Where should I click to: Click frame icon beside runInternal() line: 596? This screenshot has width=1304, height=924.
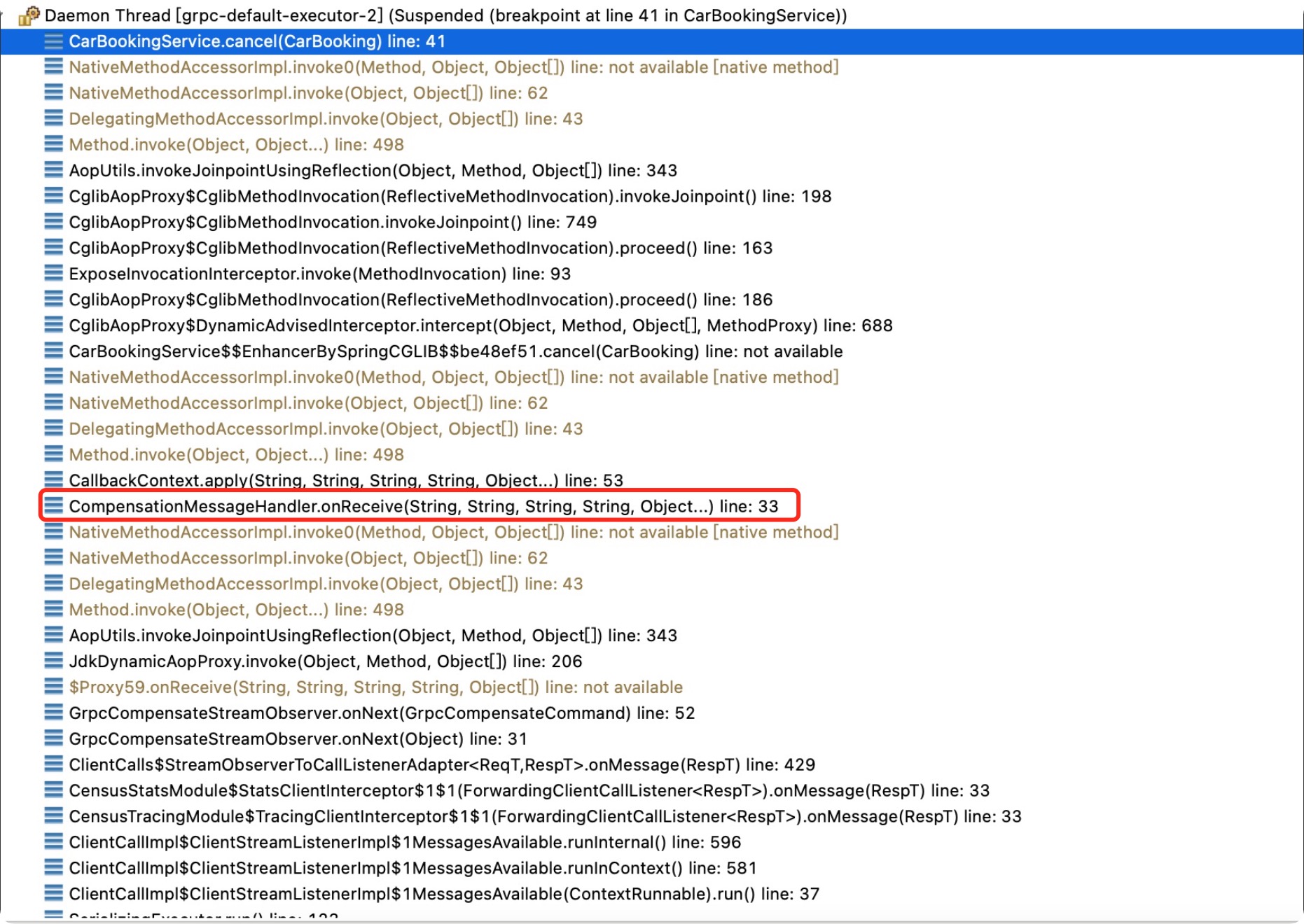click(53, 843)
